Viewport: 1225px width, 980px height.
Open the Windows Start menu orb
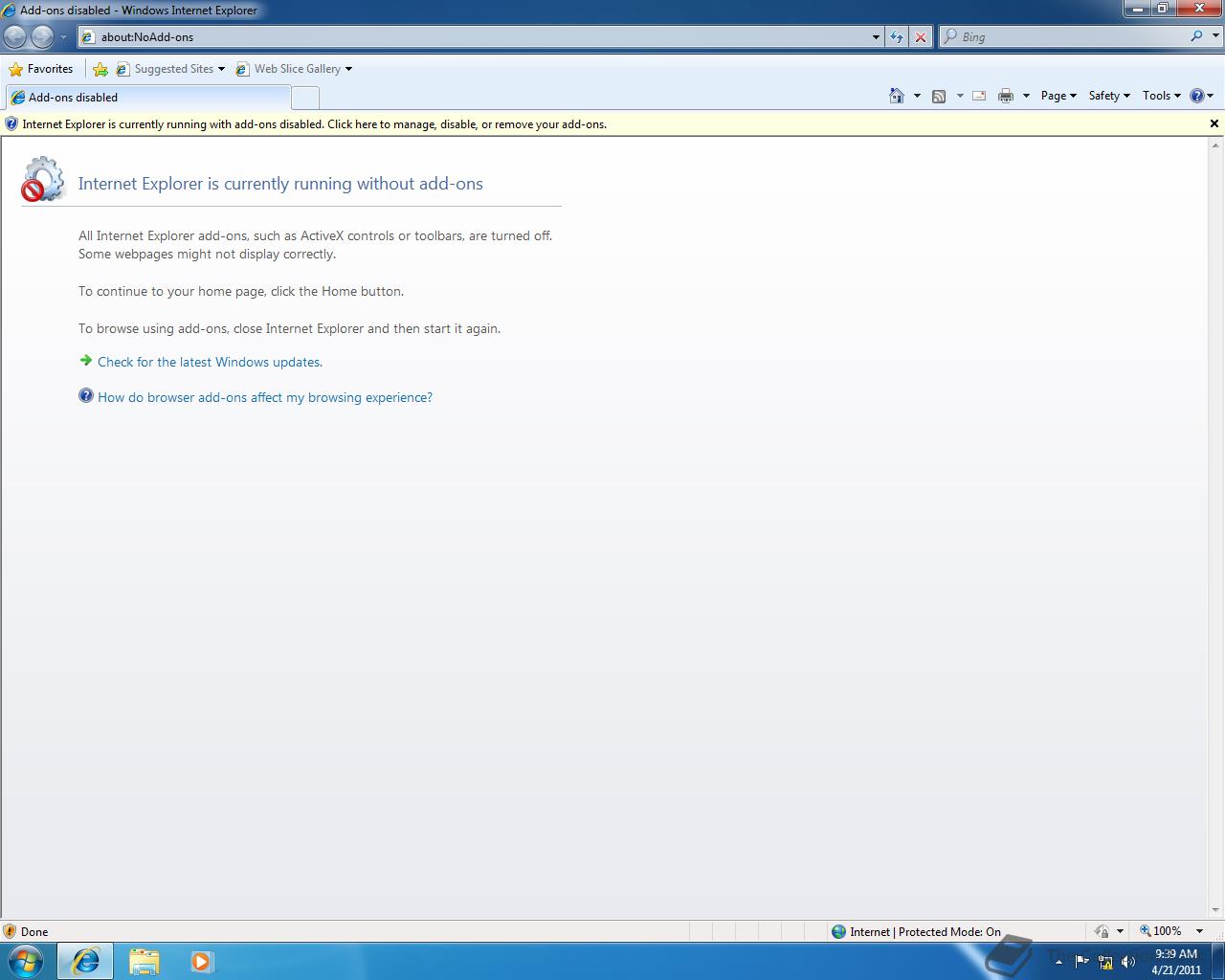pos(26,961)
